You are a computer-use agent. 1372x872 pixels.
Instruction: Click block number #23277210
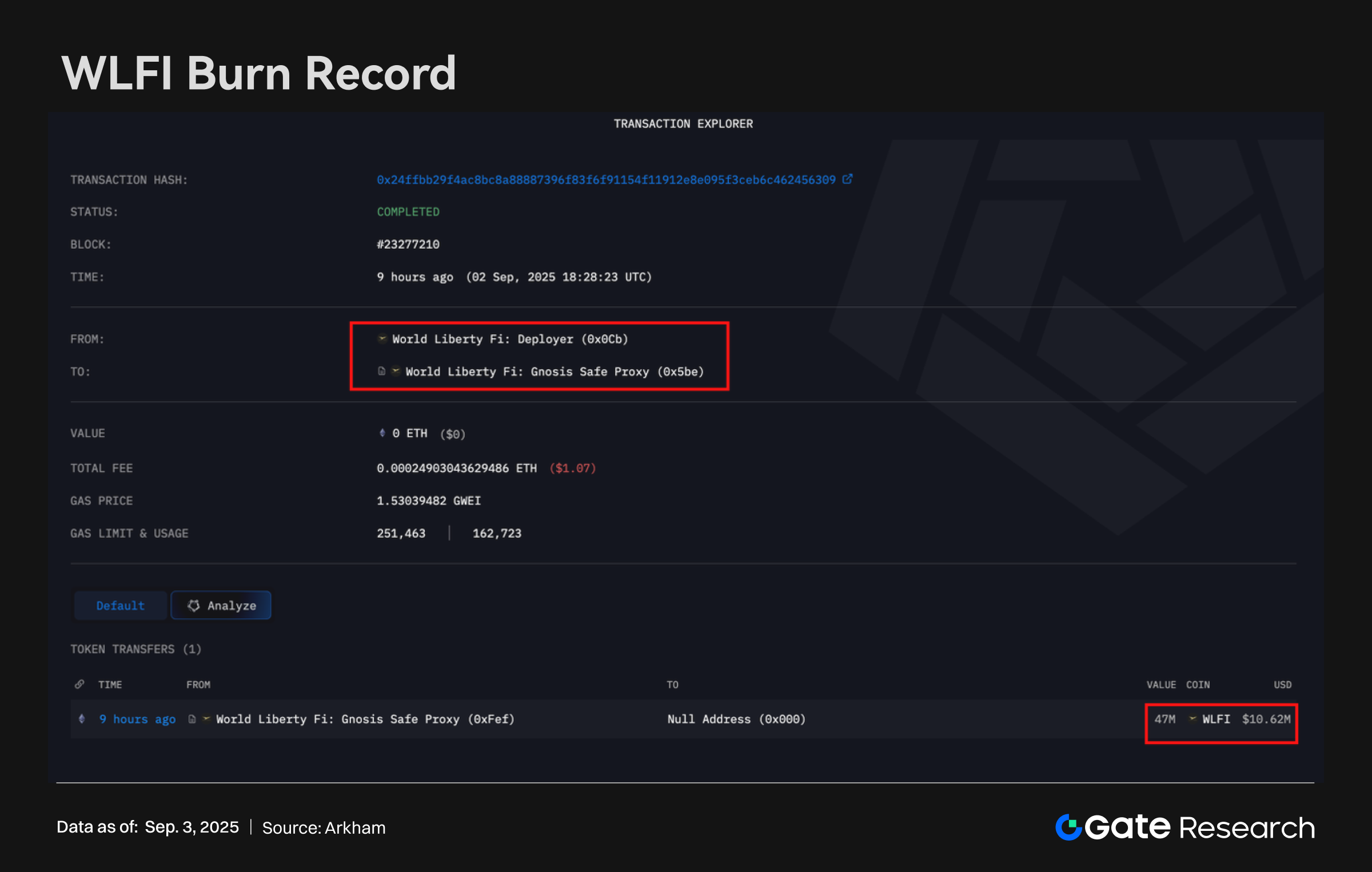[408, 244]
